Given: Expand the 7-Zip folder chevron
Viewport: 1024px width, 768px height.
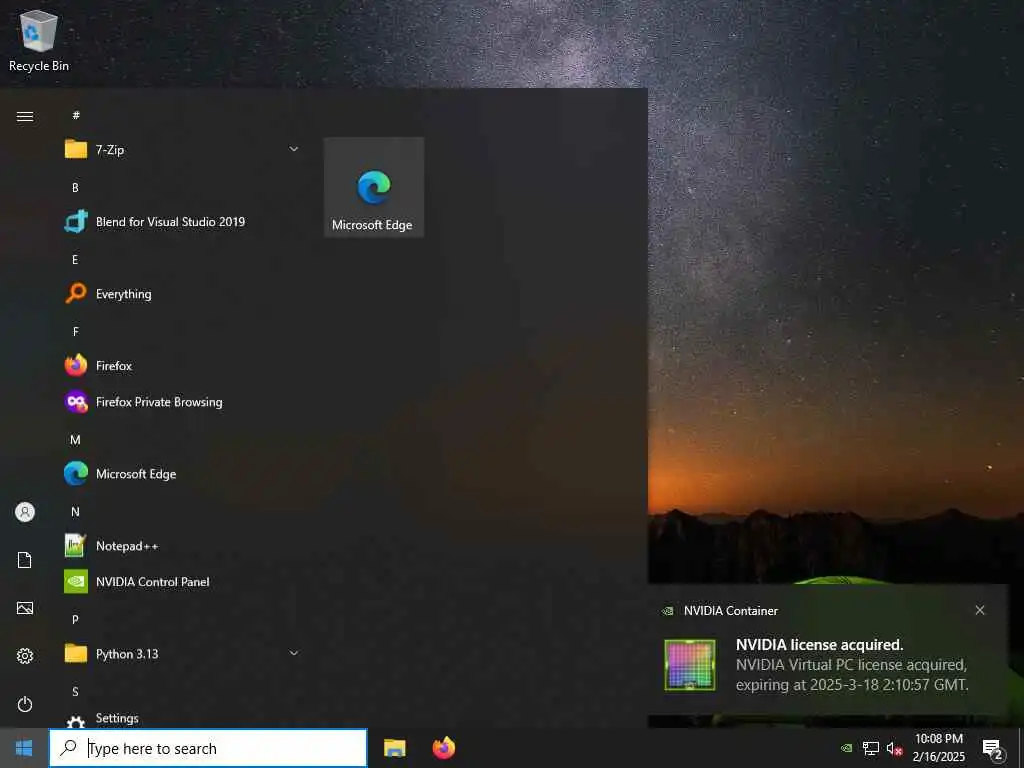Looking at the screenshot, I should point(294,150).
